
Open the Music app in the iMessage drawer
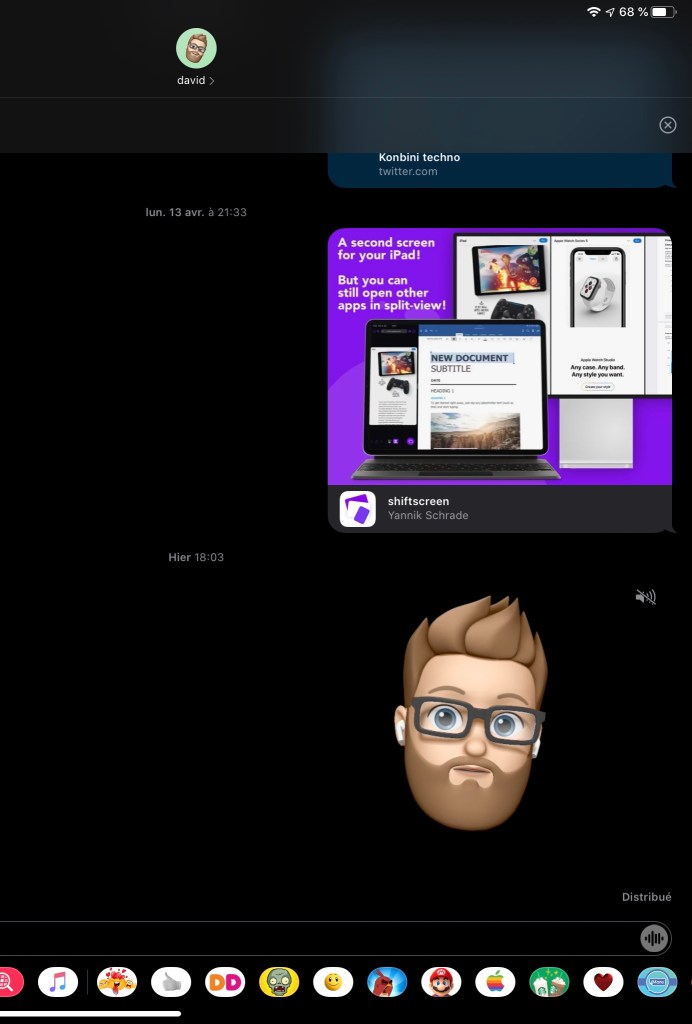pyautogui.click(x=58, y=982)
